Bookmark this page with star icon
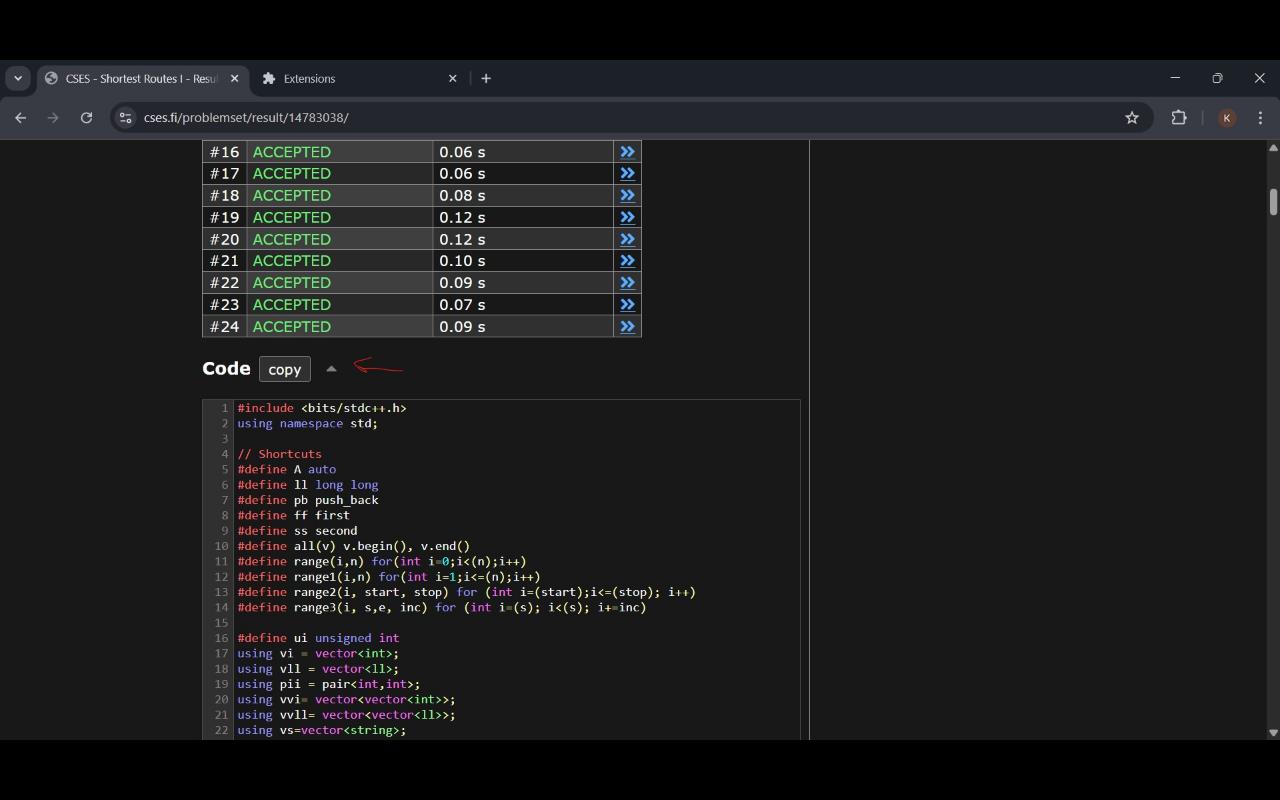 point(1132,118)
